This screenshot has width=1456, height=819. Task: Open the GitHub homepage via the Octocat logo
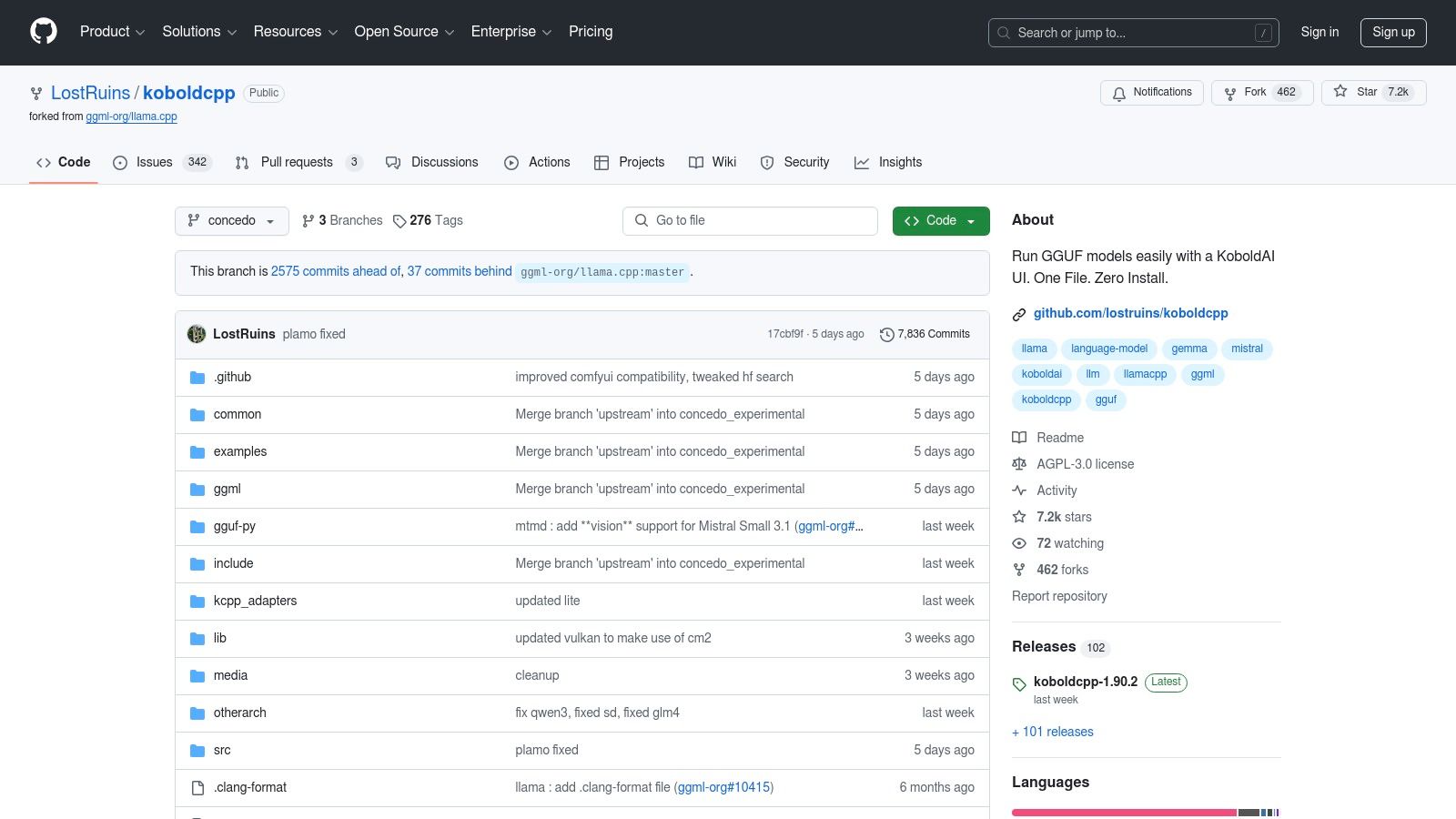44,32
